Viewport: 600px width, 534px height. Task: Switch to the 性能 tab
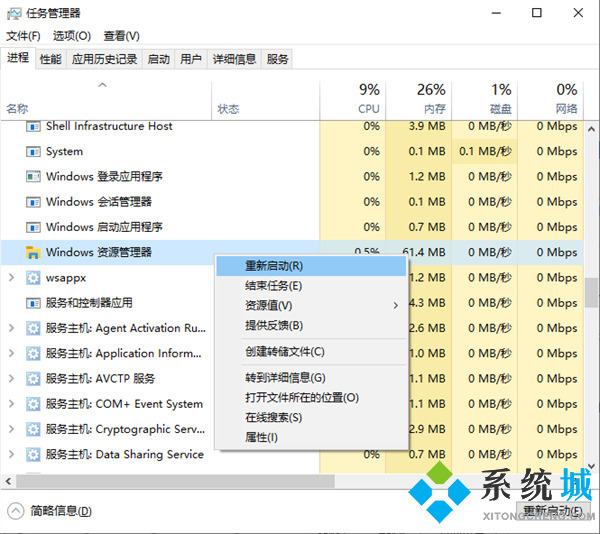(x=51, y=59)
